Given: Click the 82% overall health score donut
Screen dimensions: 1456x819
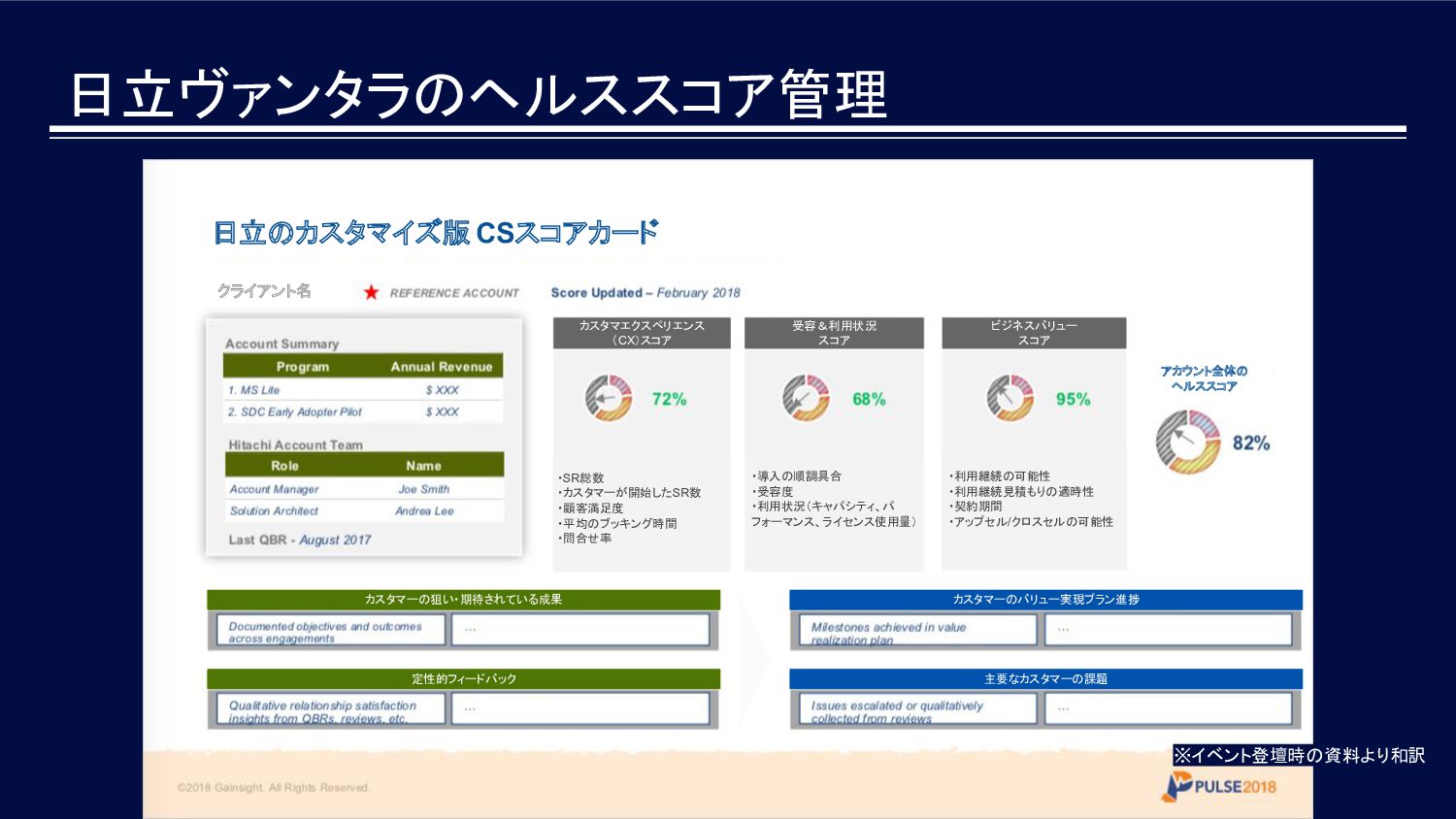Looking at the screenshot, I should (1187, 442).
